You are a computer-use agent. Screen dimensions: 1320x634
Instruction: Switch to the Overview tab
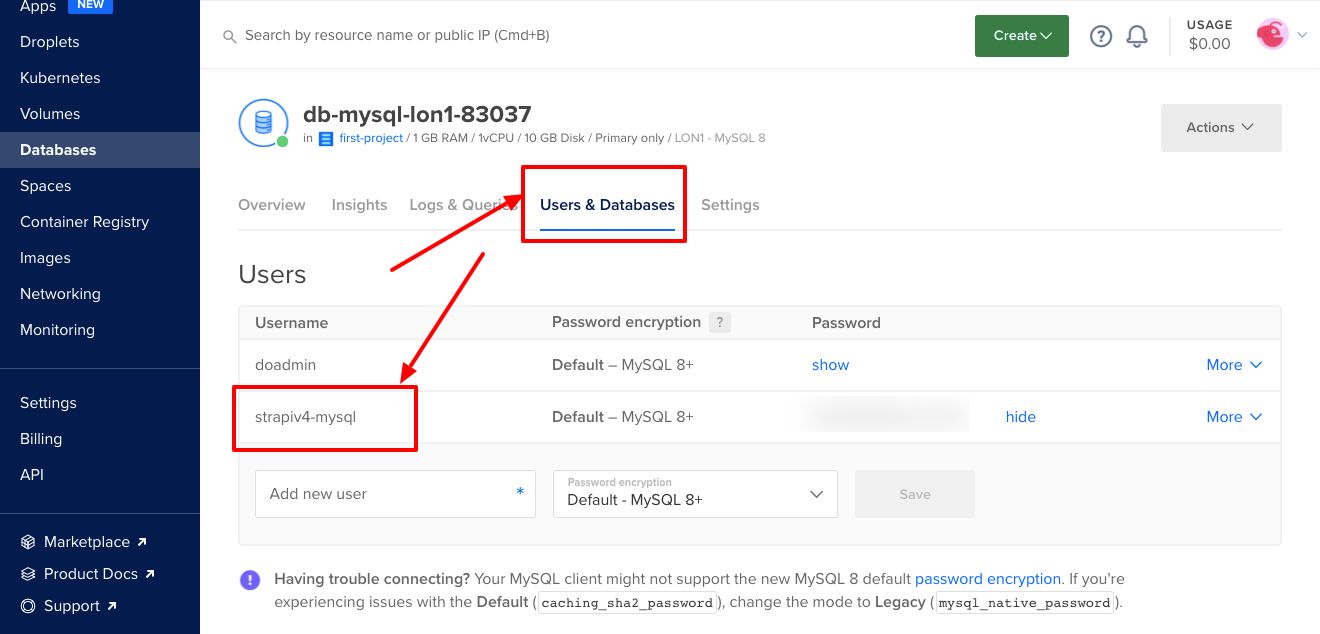pyautogui.click(x=272, y=205)
